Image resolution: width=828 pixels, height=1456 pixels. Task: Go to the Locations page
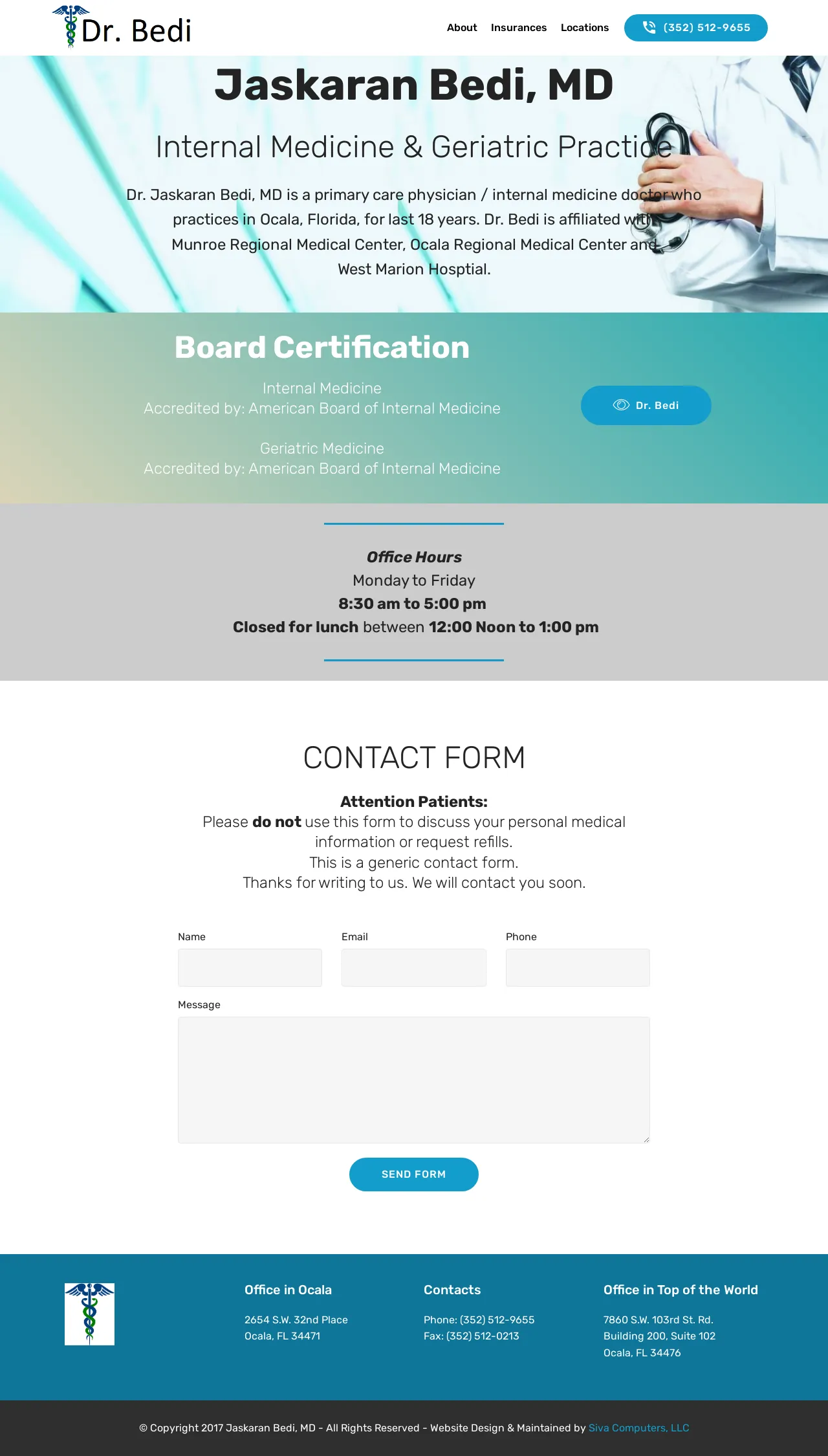[585, 28]
